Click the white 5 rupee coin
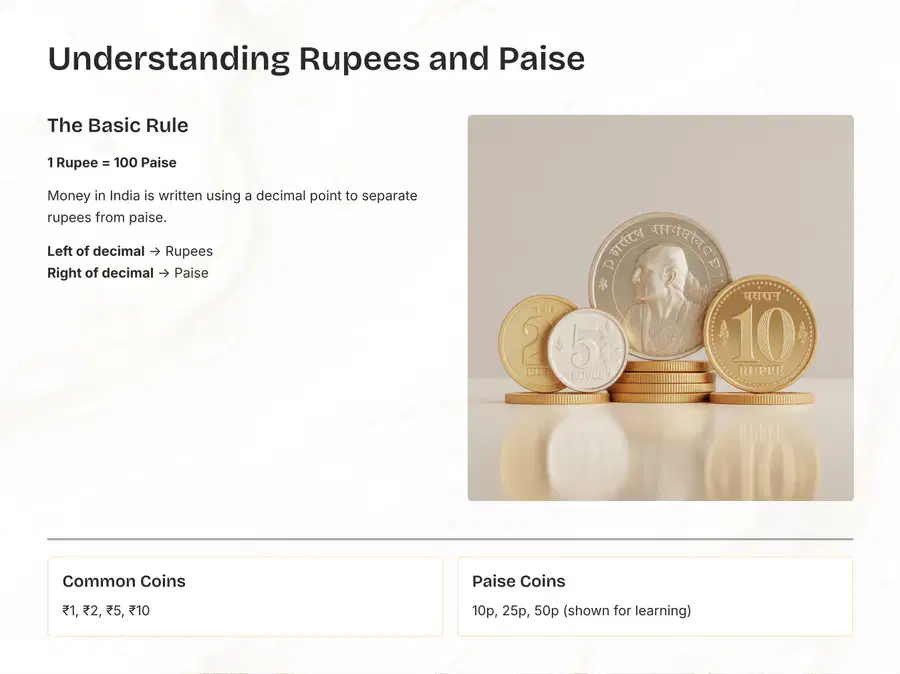This screenshot has height=674, width=900. [587, 350]
